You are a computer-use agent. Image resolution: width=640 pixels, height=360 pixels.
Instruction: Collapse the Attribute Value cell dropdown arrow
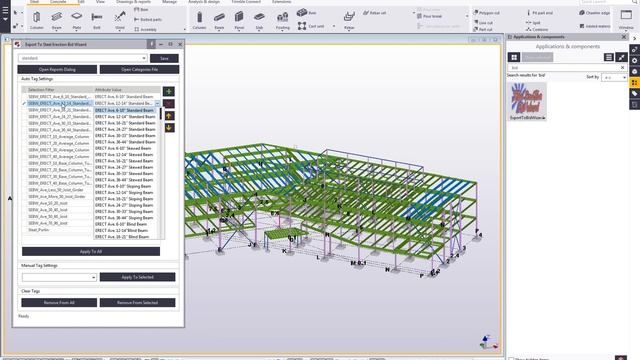[157, 104]
